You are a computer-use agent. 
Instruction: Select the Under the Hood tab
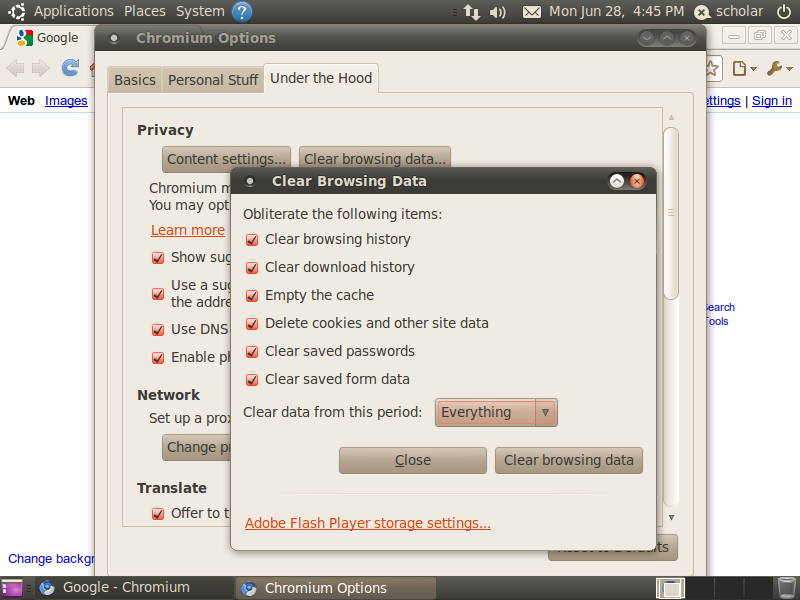(321, 78)
